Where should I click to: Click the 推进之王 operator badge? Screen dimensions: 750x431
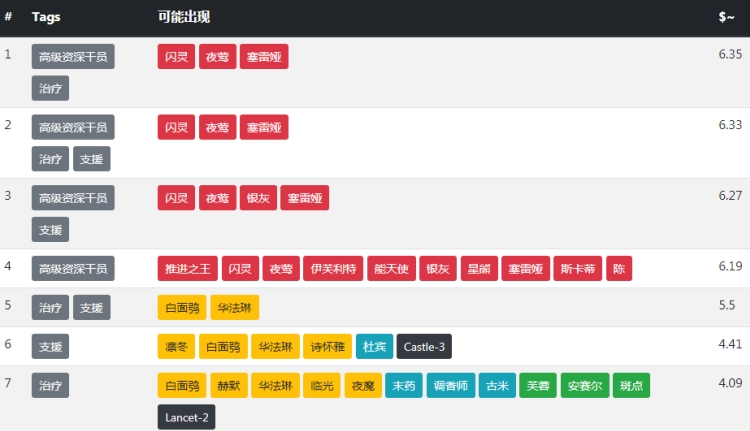point(187,268)
